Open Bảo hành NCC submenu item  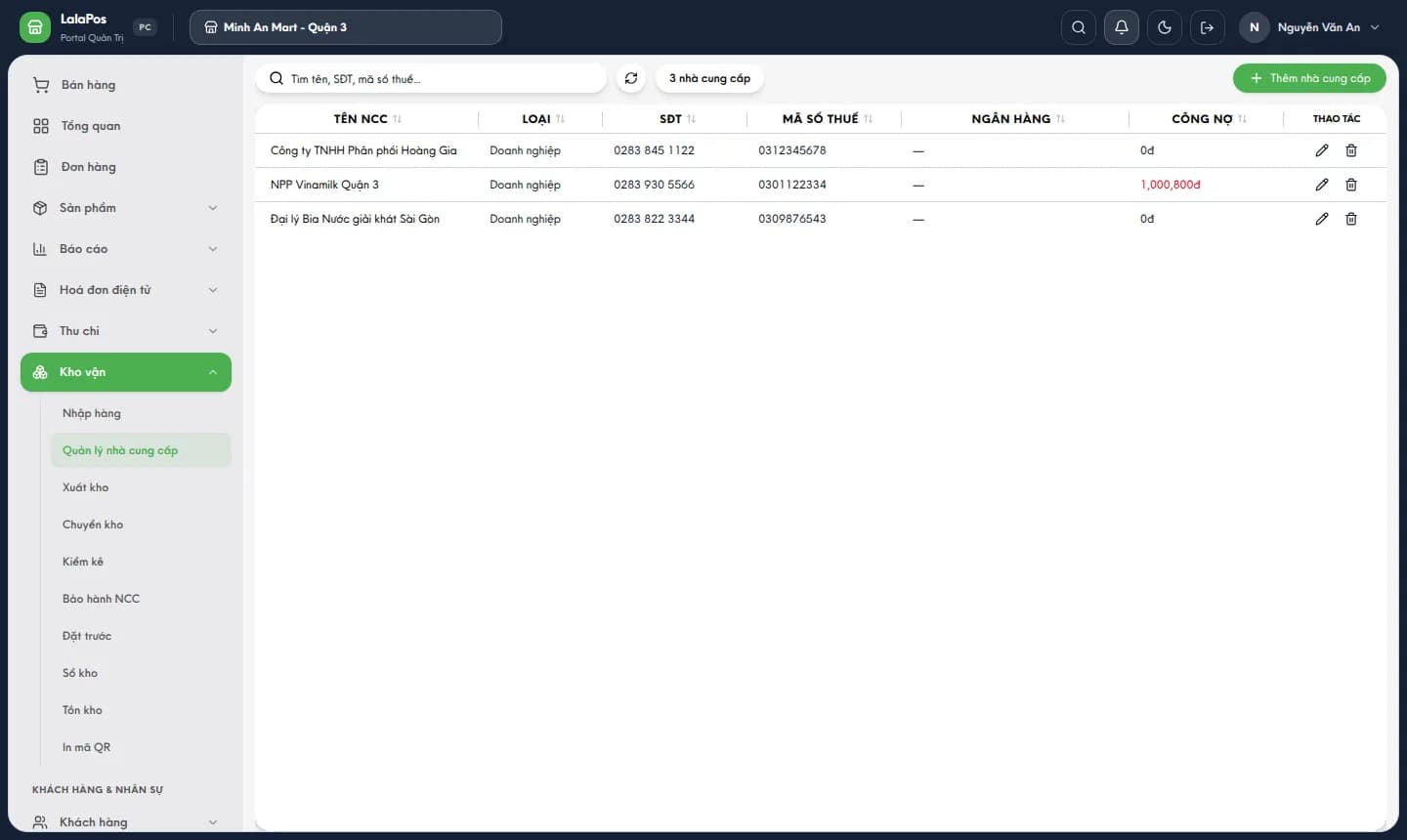141,599
